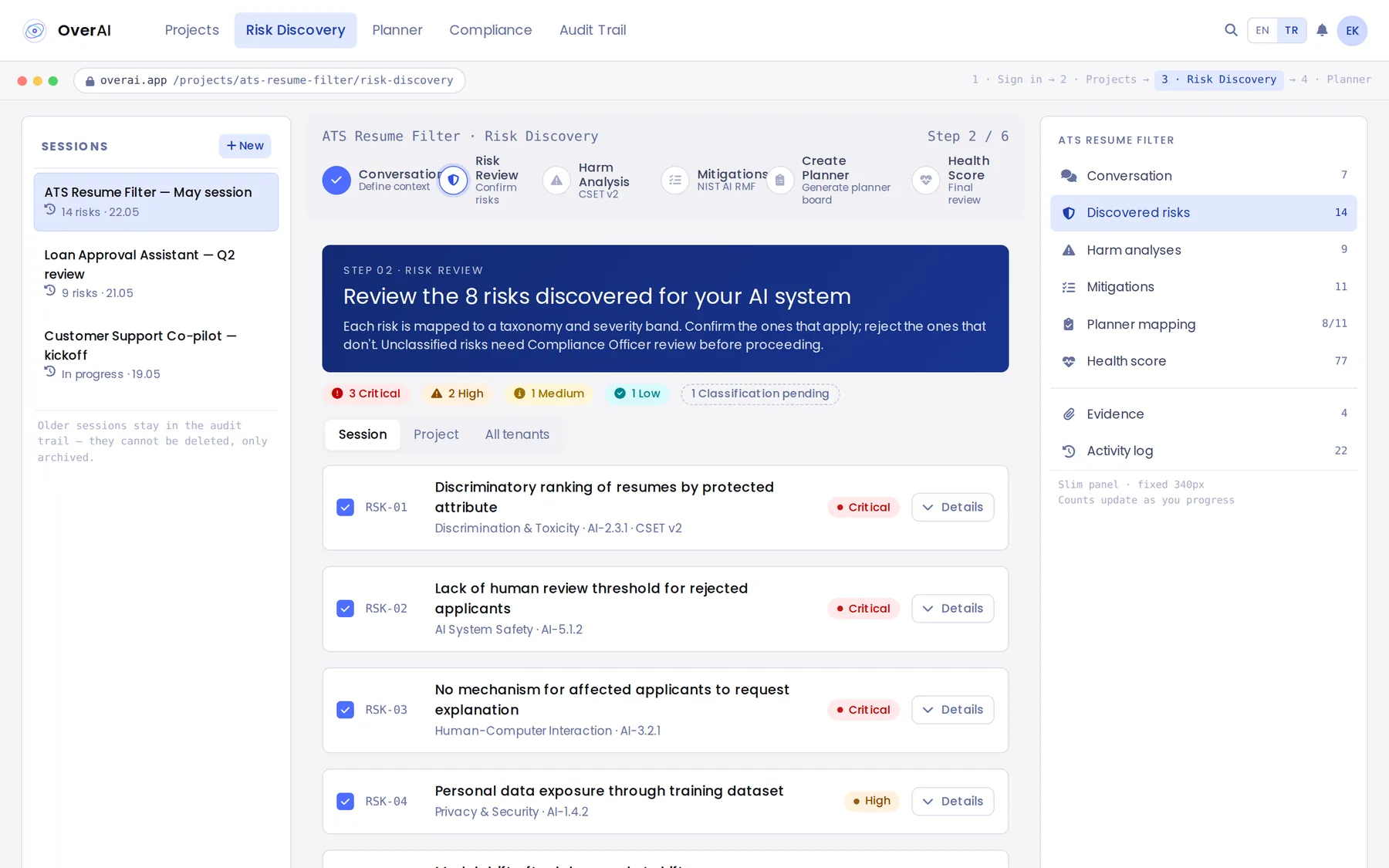Click the OverAI eye logo

click(x=34, y=30)
